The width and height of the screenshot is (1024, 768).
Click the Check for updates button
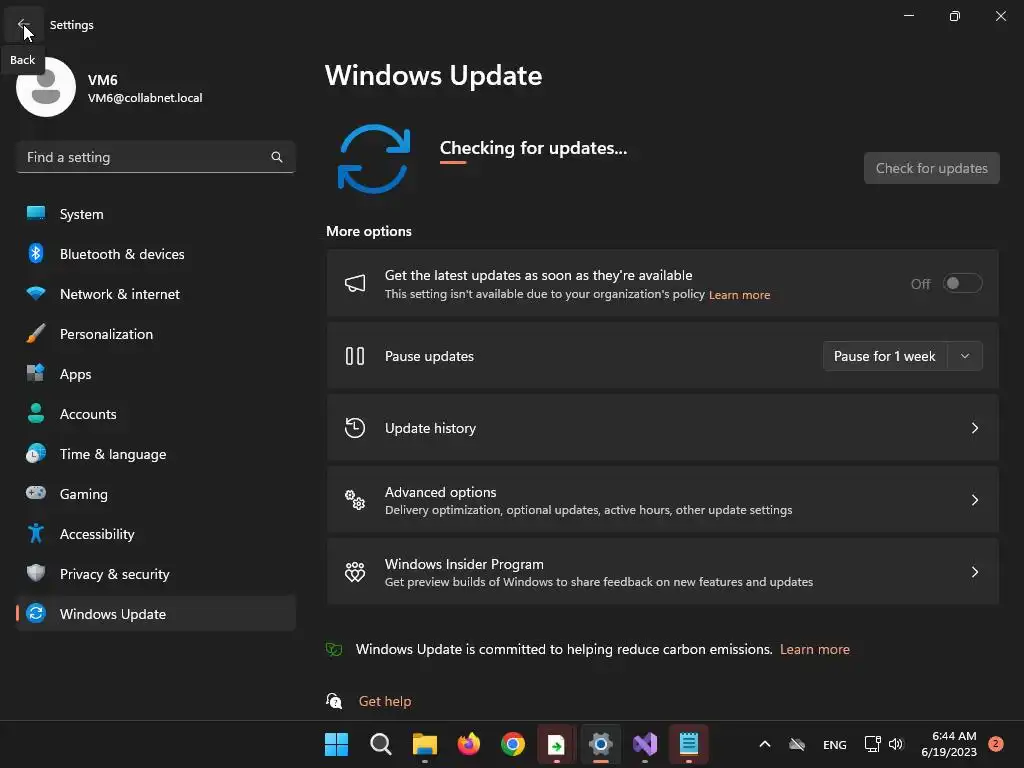(931, 168)
